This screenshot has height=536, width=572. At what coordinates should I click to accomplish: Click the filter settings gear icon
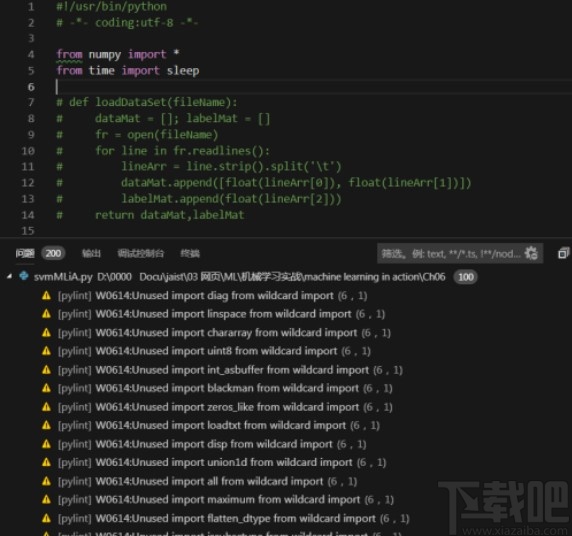tap(531, 253)
